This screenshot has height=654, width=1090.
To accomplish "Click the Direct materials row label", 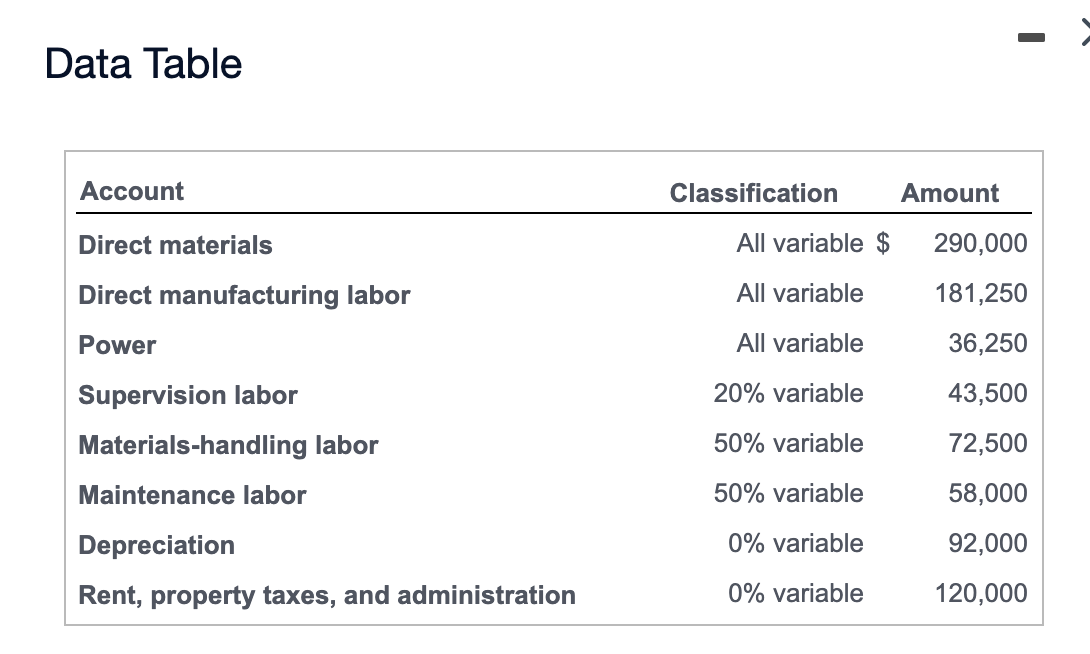I will pos(176,245).
